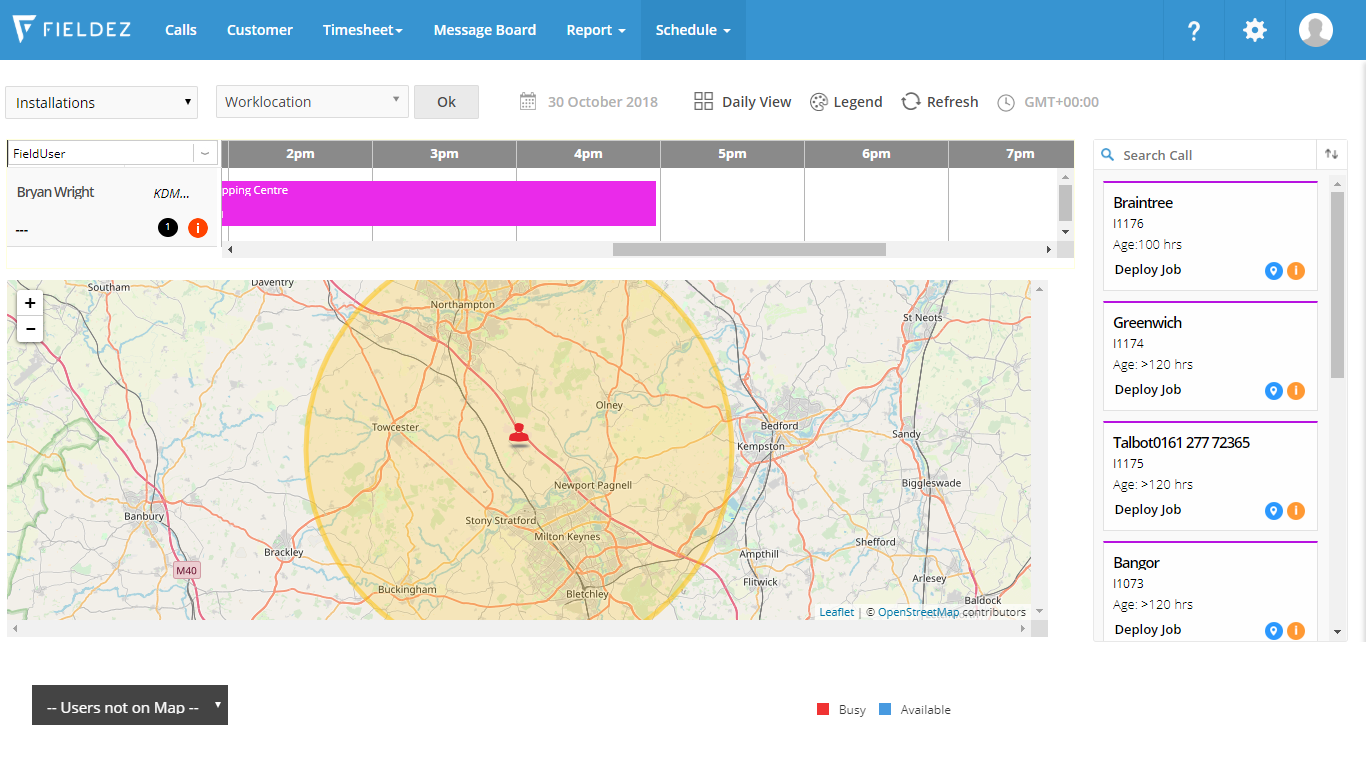Click the red info icon on Bryan Wright's row
Screen dimensions: 1366x768
click(x=197, y=227)
